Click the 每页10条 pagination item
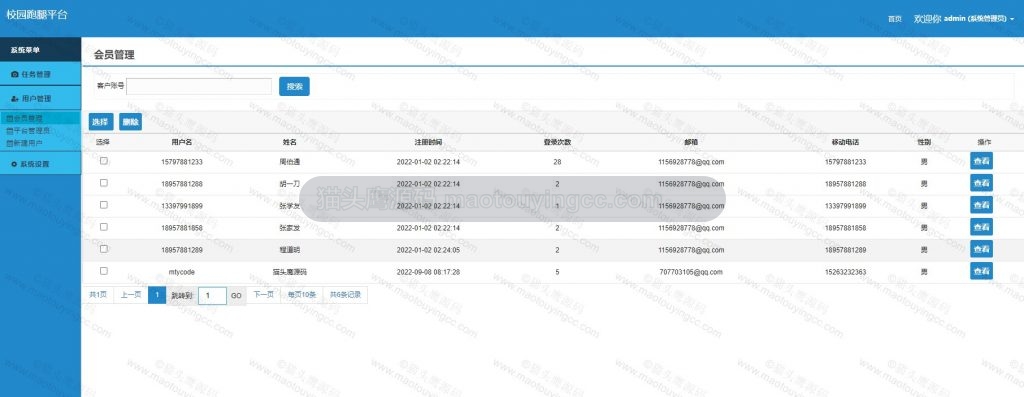The width and height of the screenshot is (1024, 397). coord(302,295)
